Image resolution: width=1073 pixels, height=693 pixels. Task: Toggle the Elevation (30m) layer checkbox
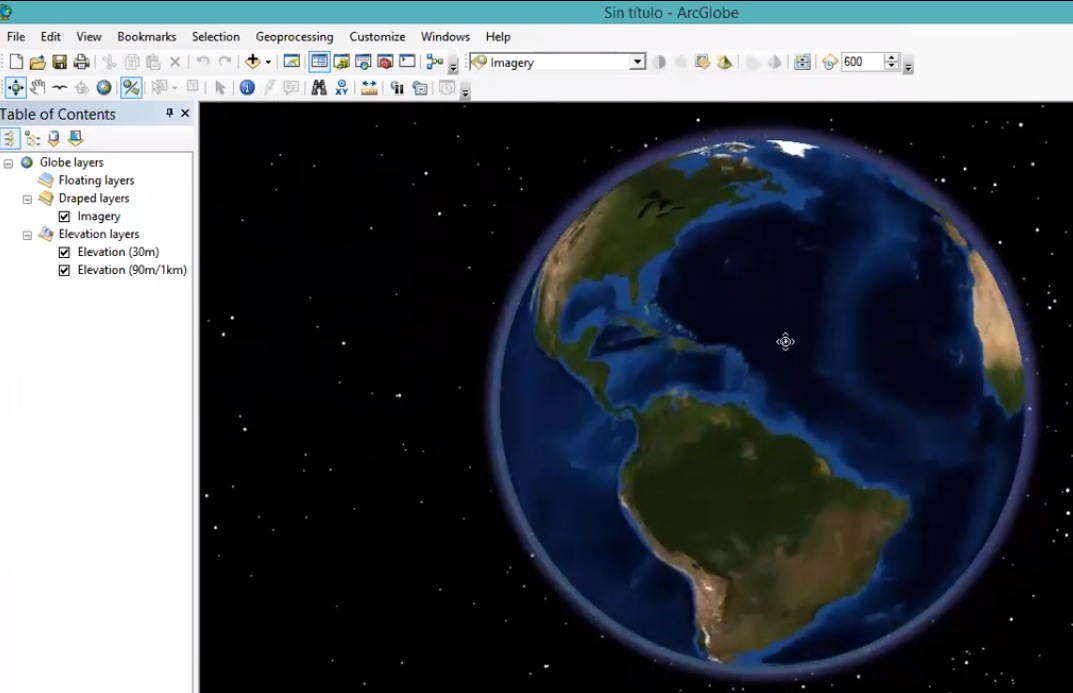[65, 252]
